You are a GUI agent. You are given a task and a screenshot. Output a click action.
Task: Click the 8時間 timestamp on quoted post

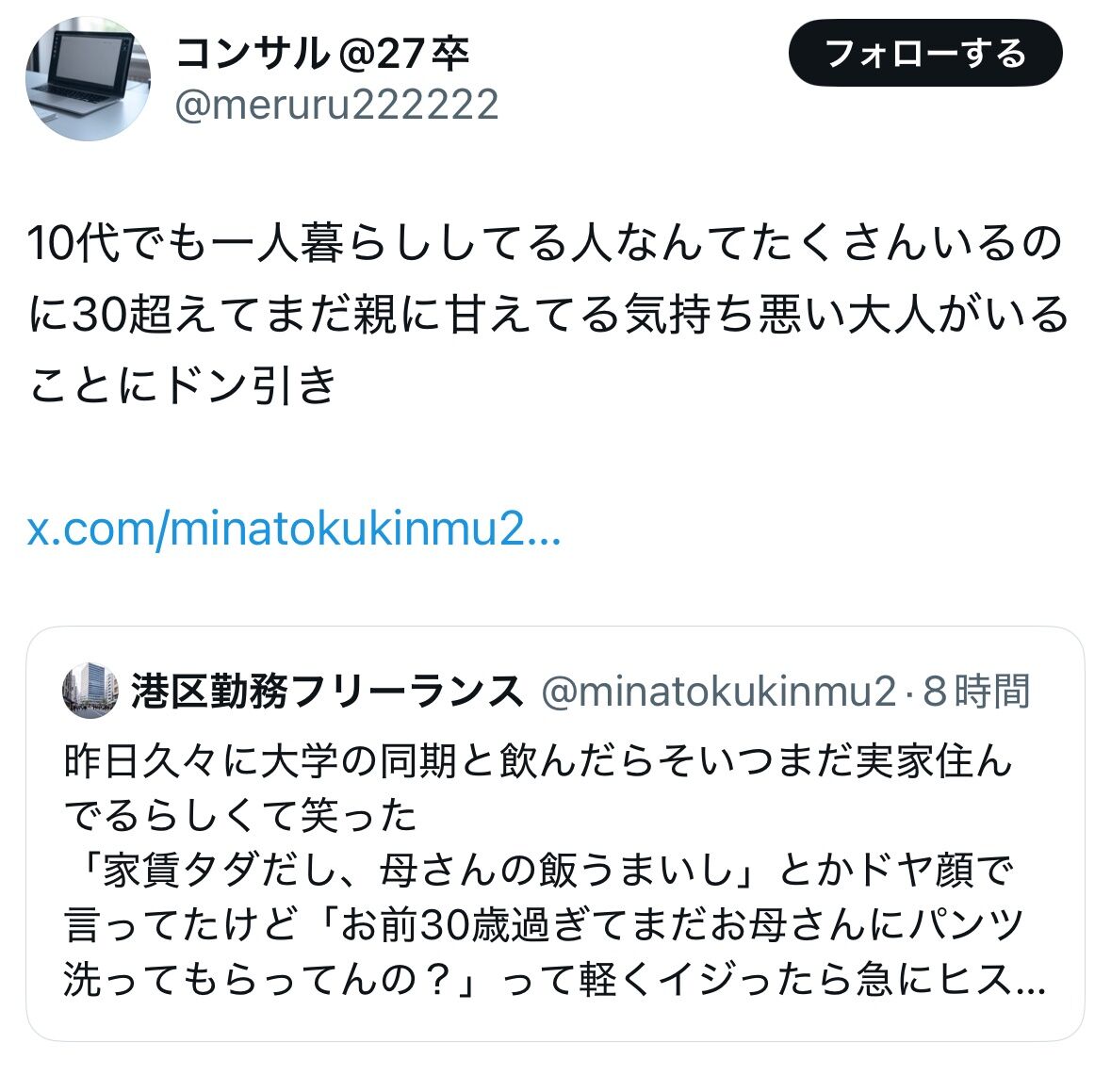[976, 692]
